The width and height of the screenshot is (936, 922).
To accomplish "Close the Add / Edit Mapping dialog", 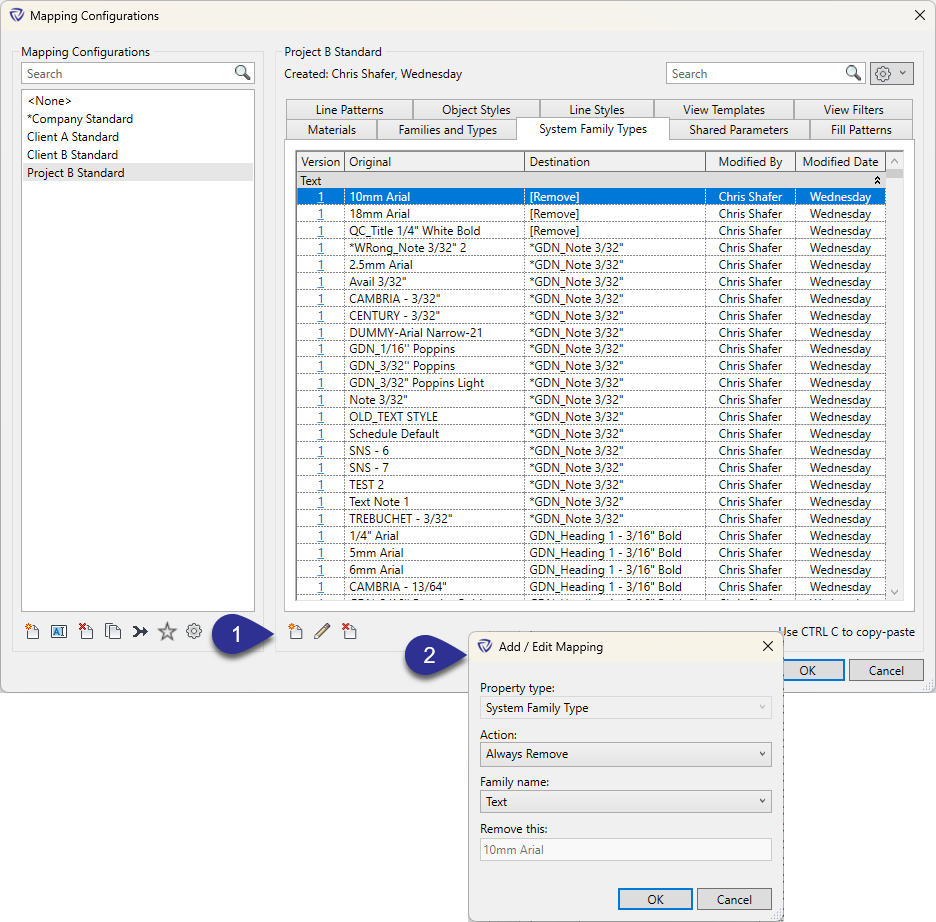I will pyautogui.click(x=768, y=646).
